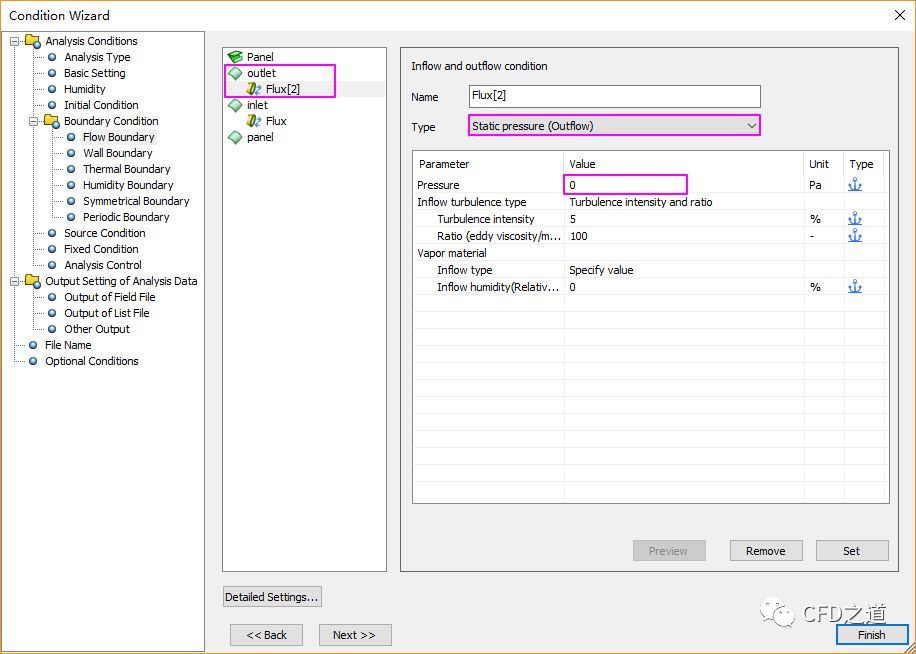This screenshot has width=916, height=654.
Task: Click Turbulence intensity value cell showing 5
Action: click(x=683, y=220)
